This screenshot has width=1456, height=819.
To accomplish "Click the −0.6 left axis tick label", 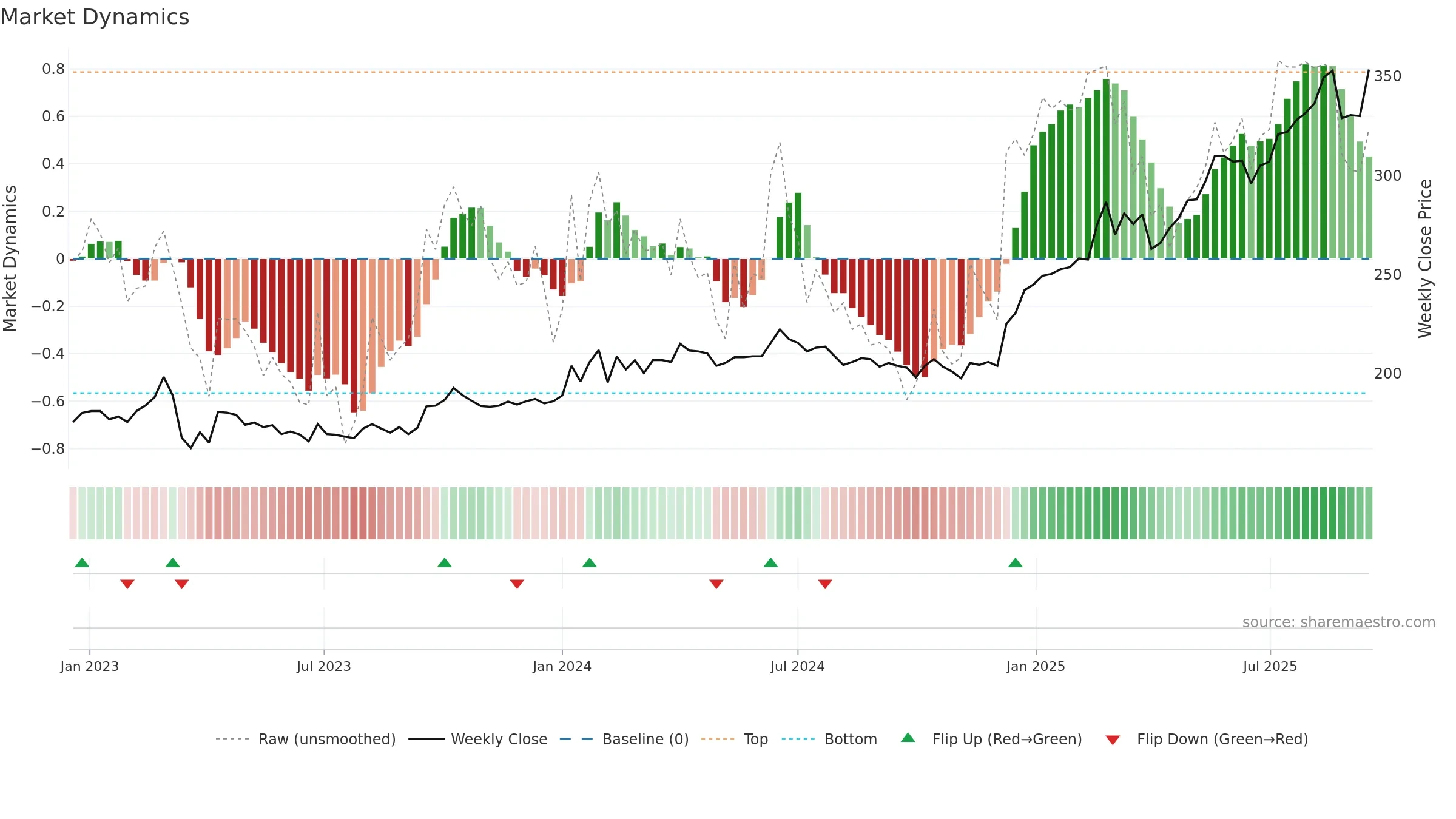I will click(47, 402).
